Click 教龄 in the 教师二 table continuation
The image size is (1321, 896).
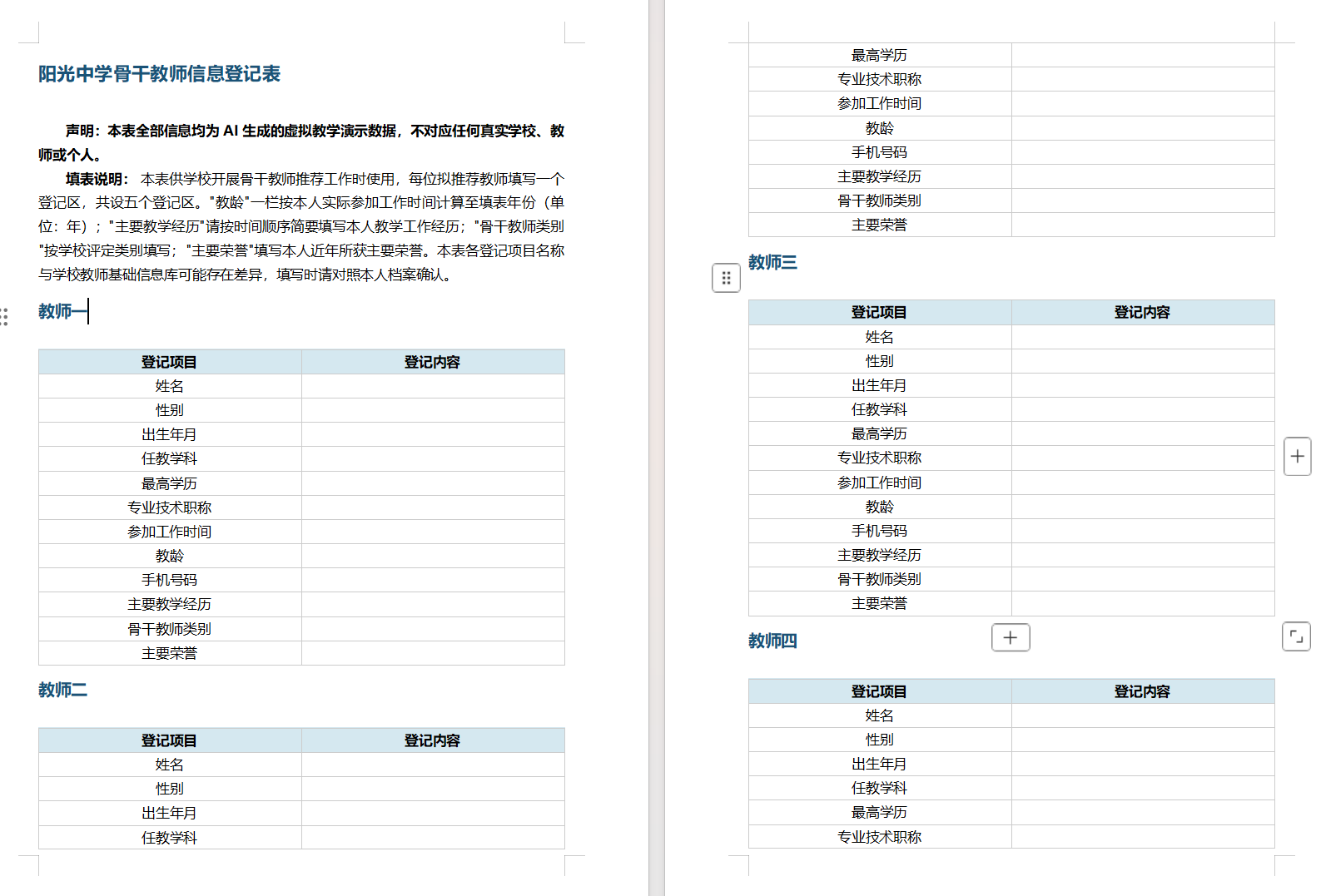879,128
